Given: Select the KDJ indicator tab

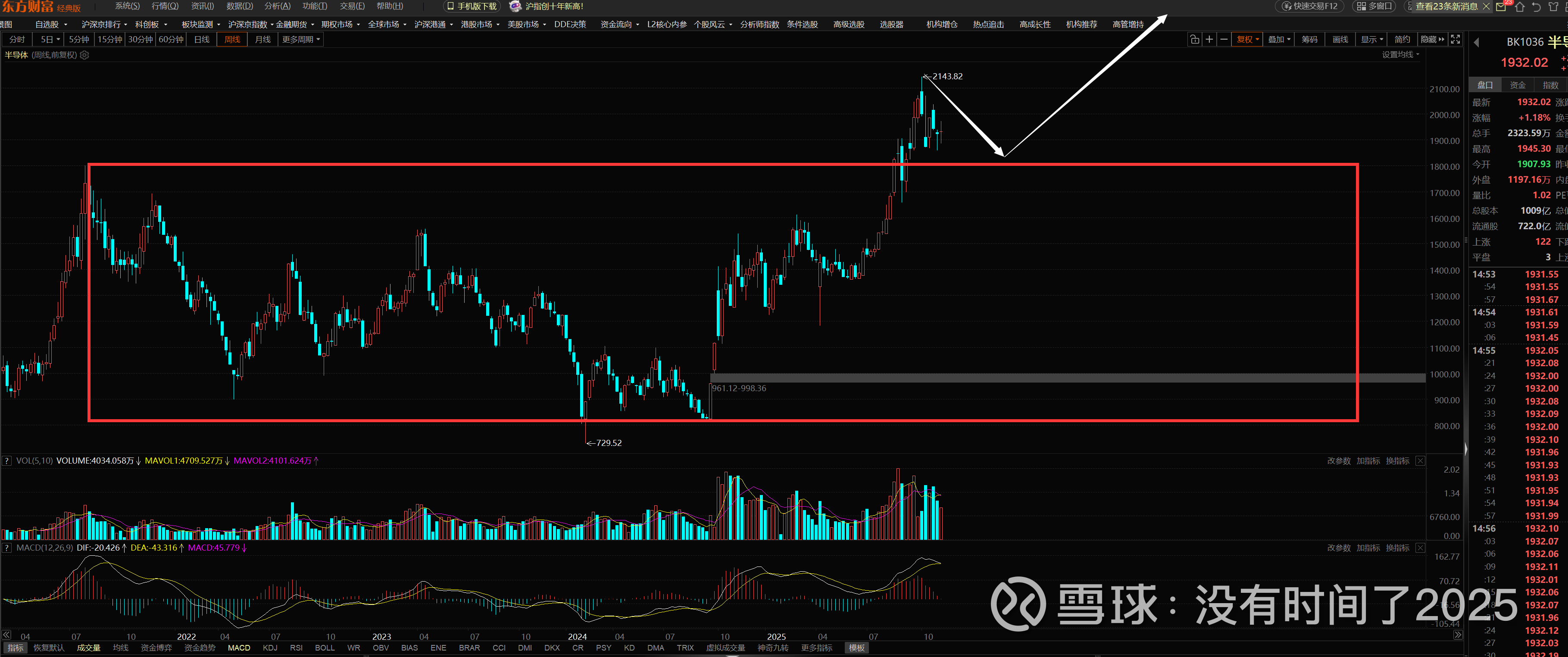Looking at the screenshot, I should tap(270, 648).
